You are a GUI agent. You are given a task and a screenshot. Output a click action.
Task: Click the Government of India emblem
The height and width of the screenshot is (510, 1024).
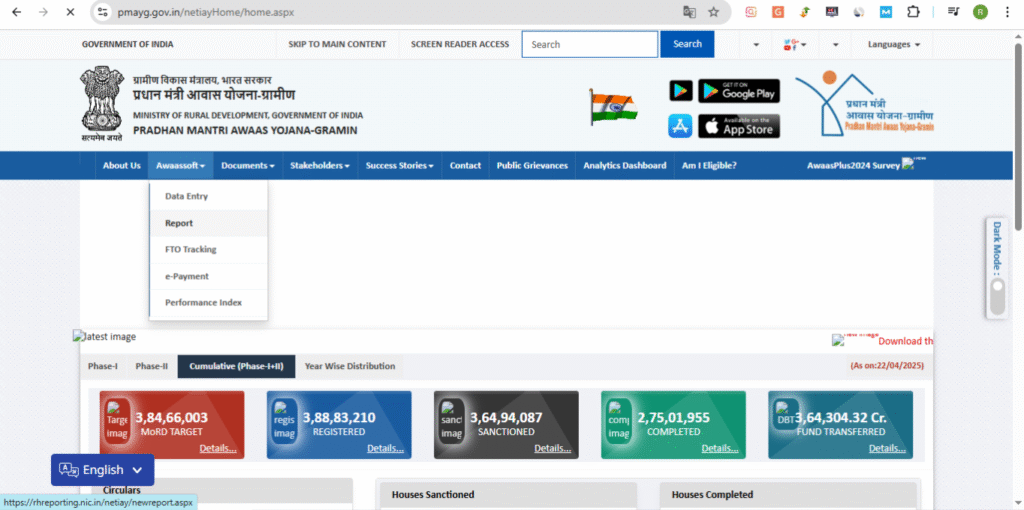[x=102, y=103]
